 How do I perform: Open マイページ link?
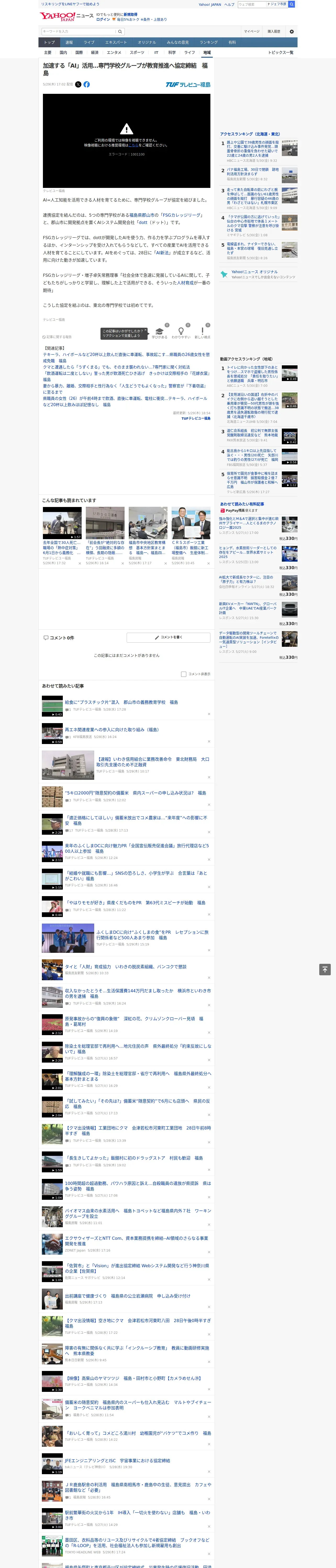tap(252, 32)
